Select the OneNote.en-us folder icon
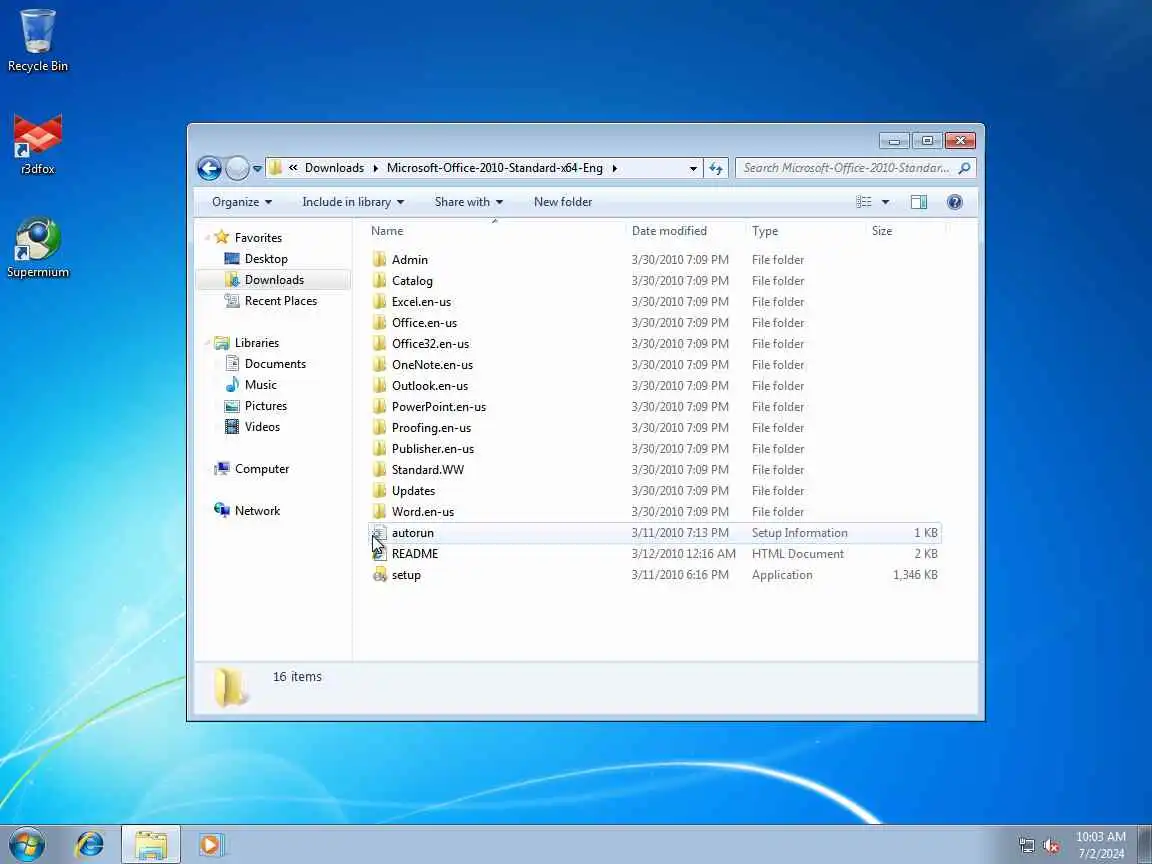The width and height of the screenshot is (1152, 864). tap(379, 364)
